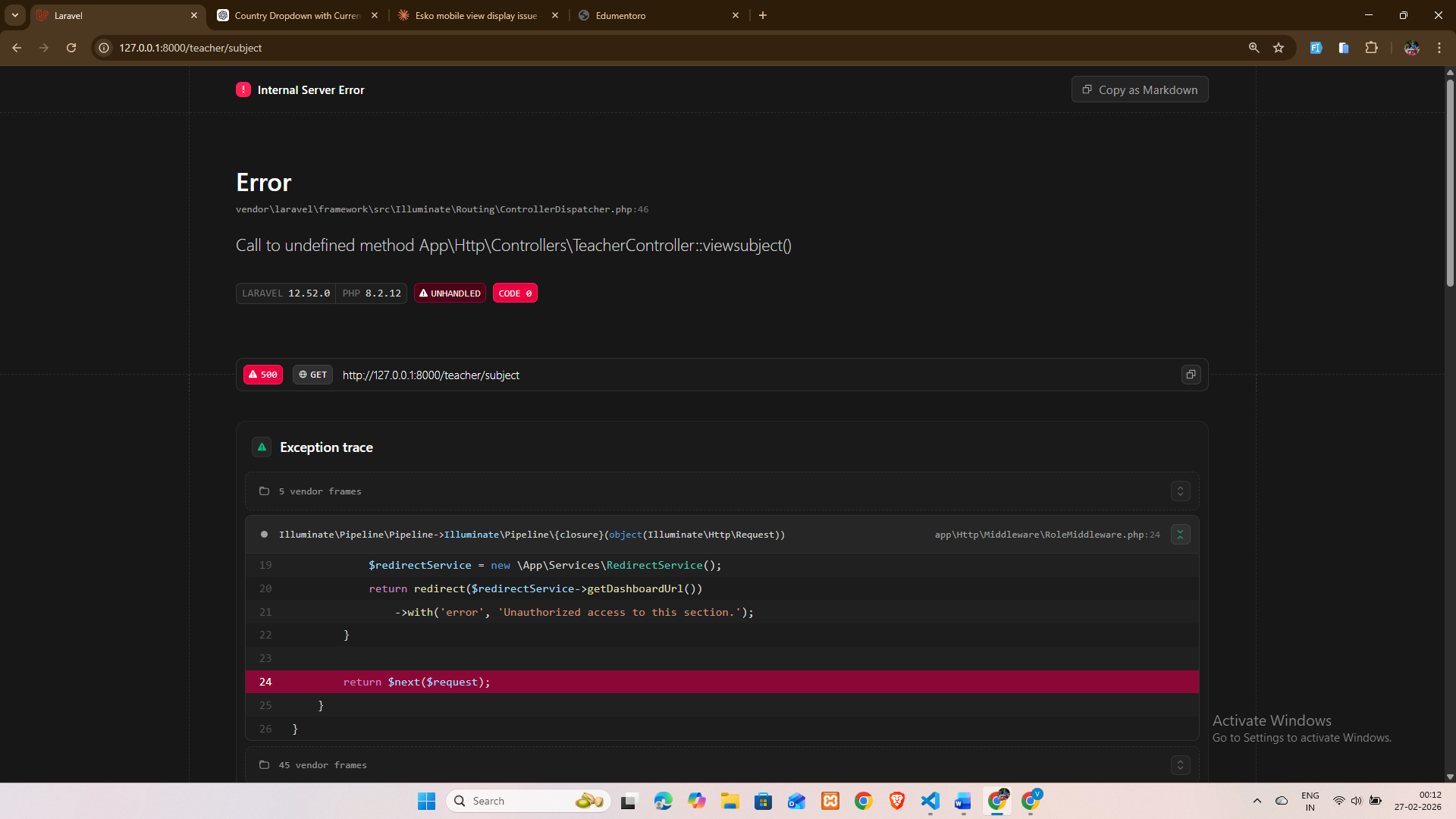Viewport: 1456px width, 819px height.
Task: Click the ControllerDispatcher.php:46 file path
Action: pos(442,209)
